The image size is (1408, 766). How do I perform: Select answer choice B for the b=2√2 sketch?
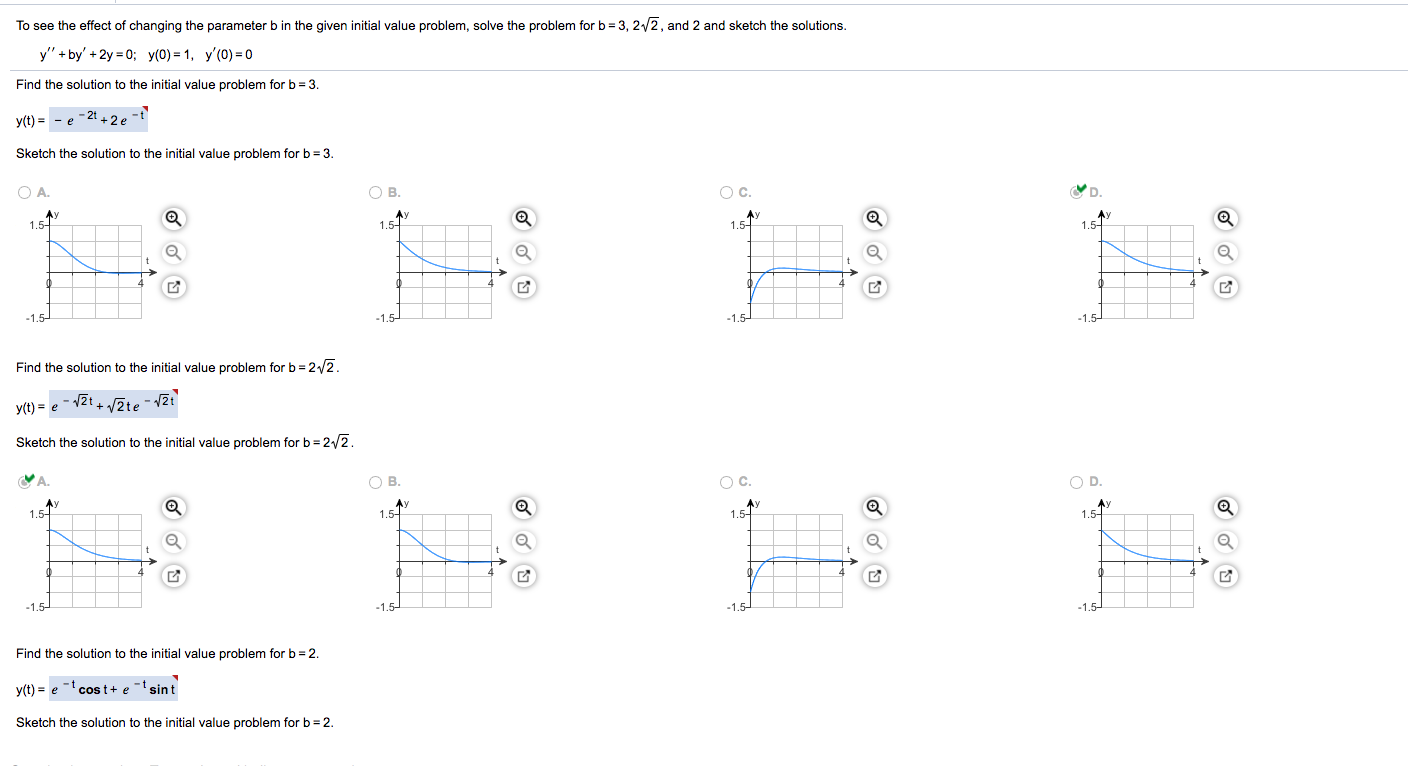pos(374,482)
